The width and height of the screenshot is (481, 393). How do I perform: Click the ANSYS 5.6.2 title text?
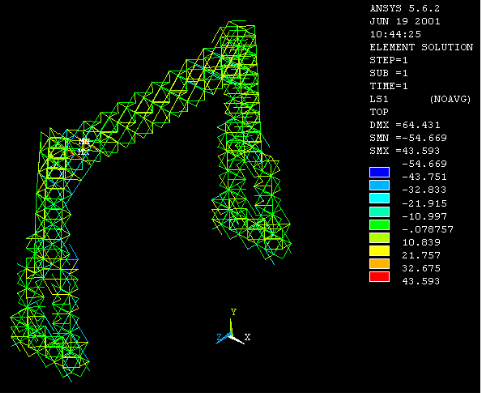coord(405,9)
